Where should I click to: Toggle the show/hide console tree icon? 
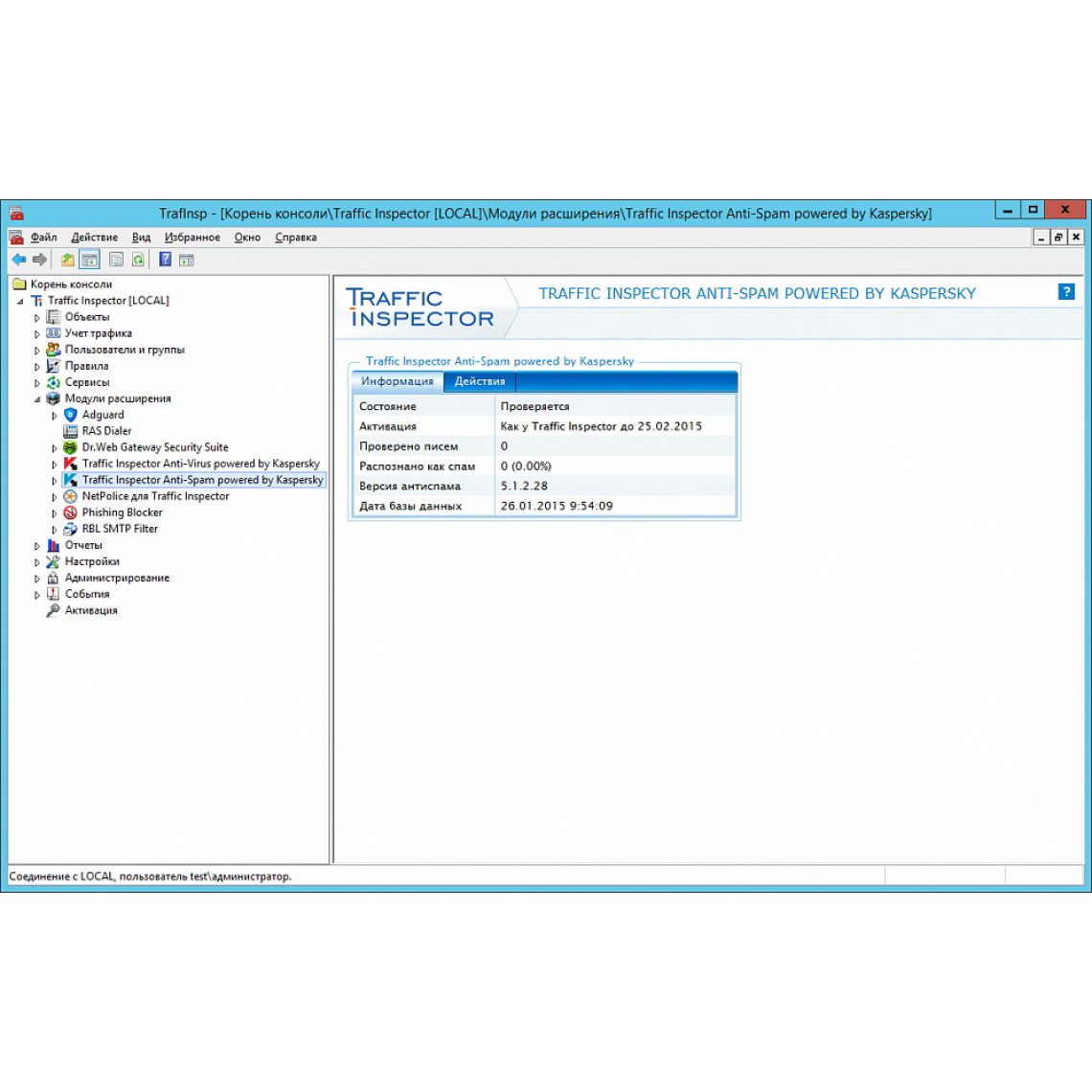click(90, 260)
